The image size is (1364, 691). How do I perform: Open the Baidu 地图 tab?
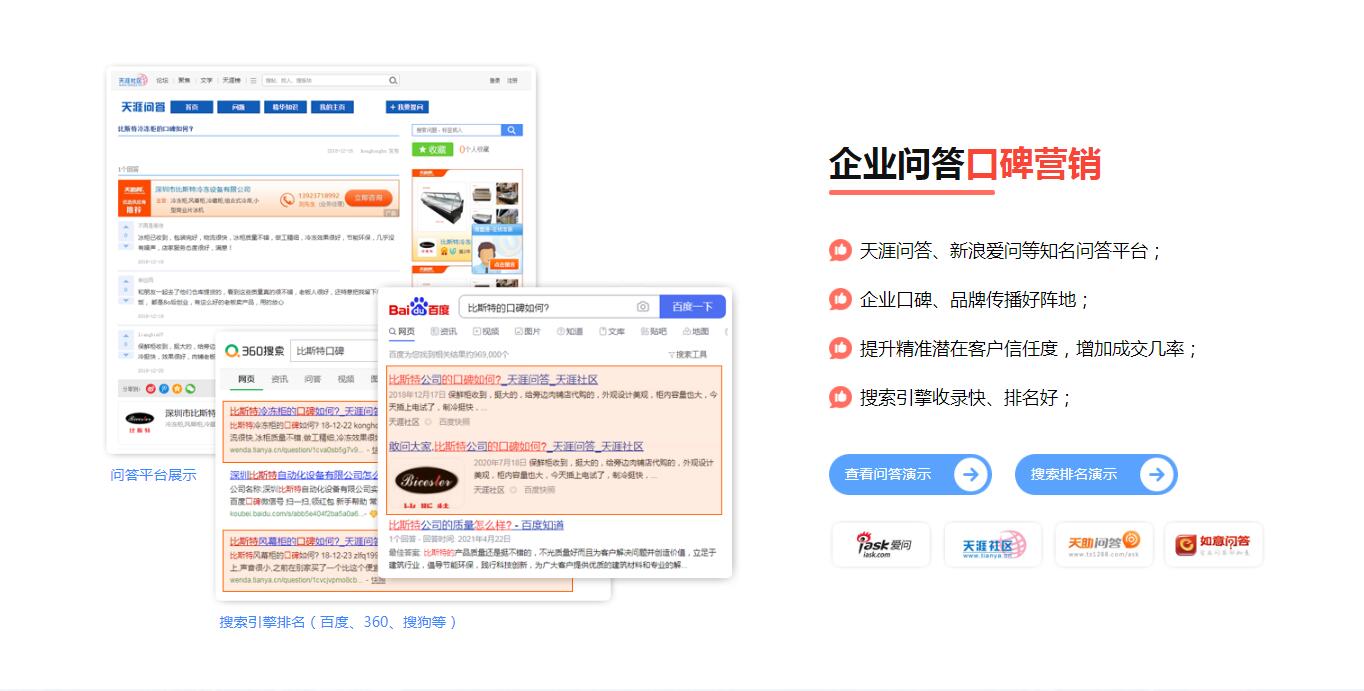(x=696, y=331)
